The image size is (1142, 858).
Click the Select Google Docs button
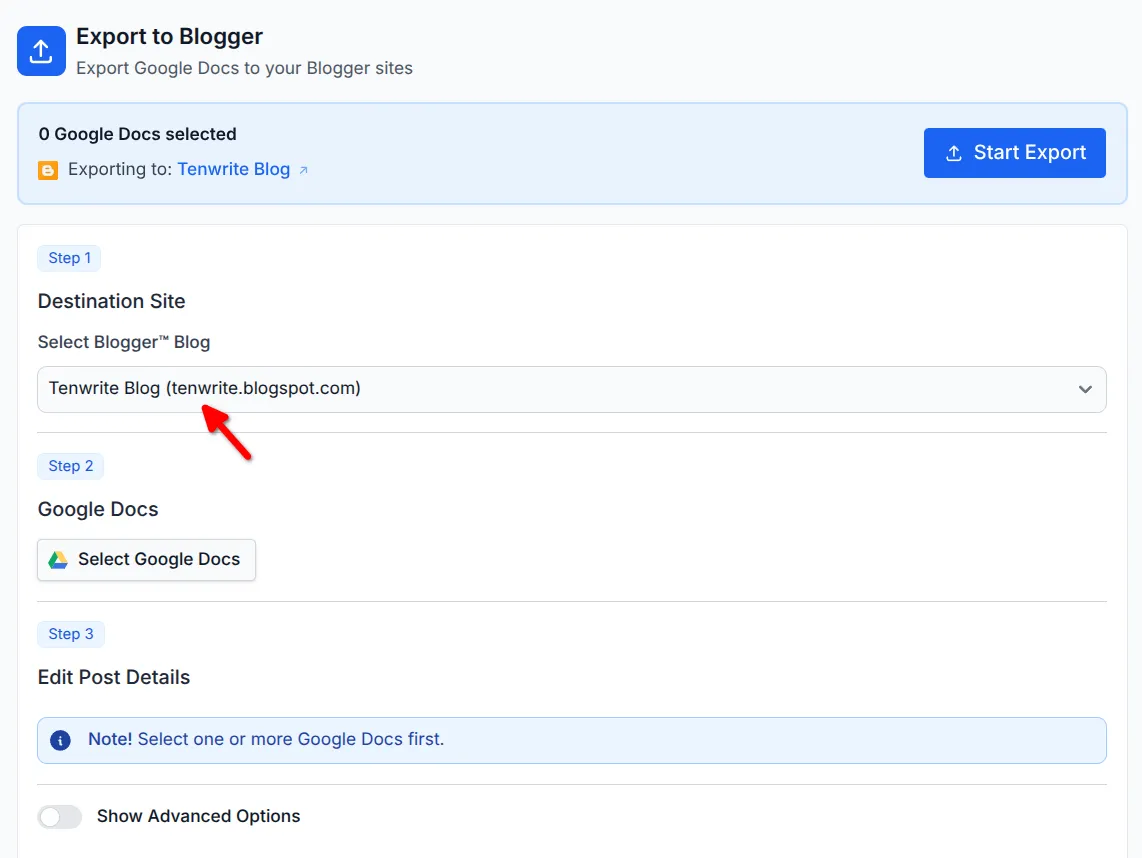click(x=146, y=560)
